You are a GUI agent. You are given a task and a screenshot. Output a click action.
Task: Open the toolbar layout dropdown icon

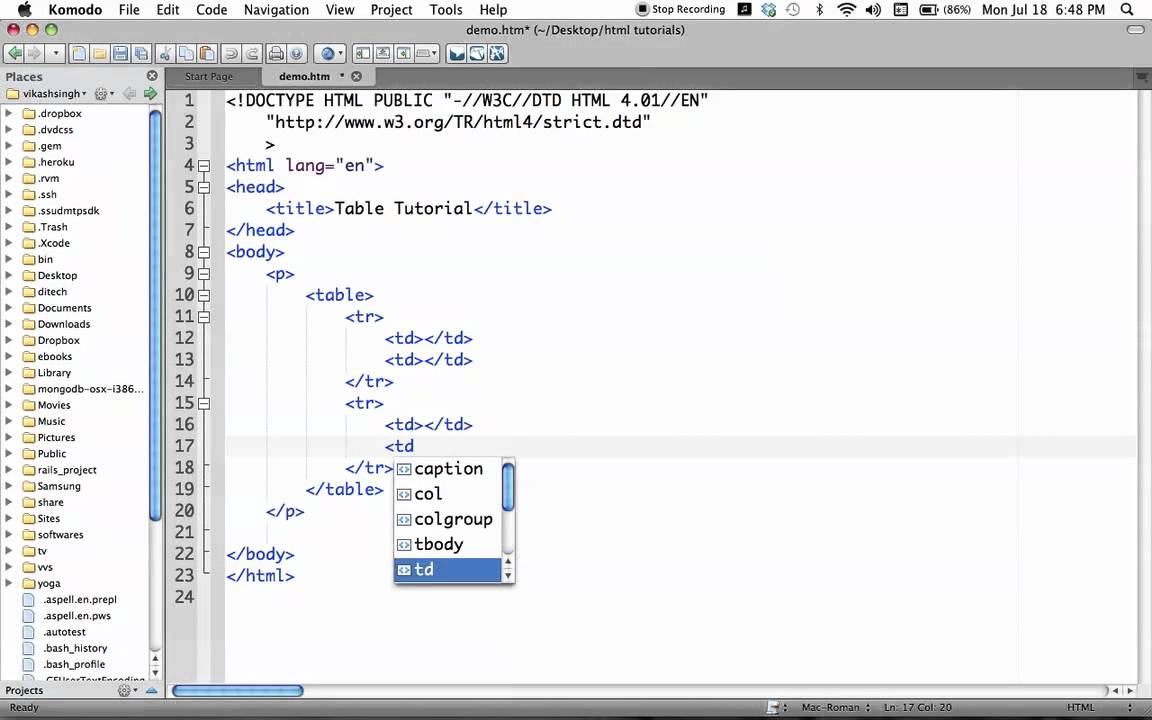click(427, 54)
